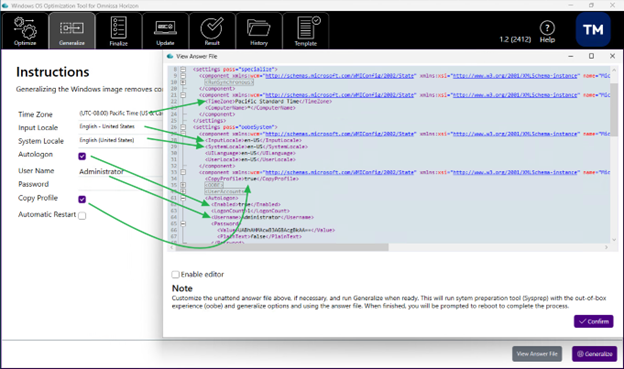Collapse the component node on line 33
Viewport: 624px width, 369px height.
click(x=183, y=172)
